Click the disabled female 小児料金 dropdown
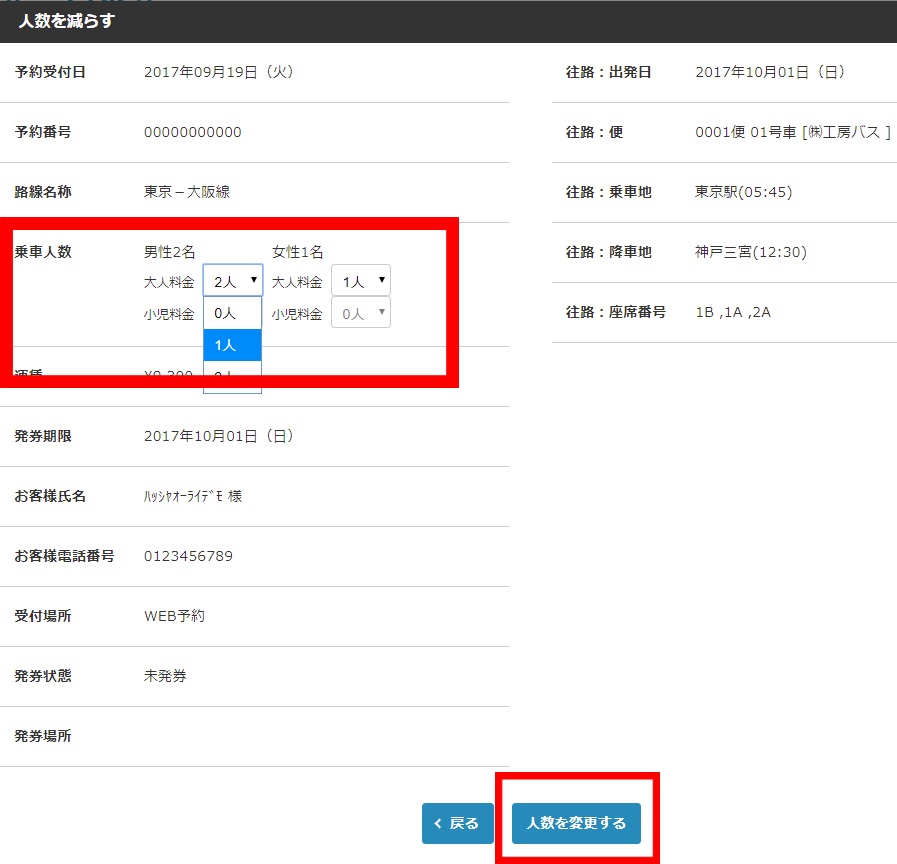Screen dimensions: 897x864 pyautogui.click(x=360, y=313)
